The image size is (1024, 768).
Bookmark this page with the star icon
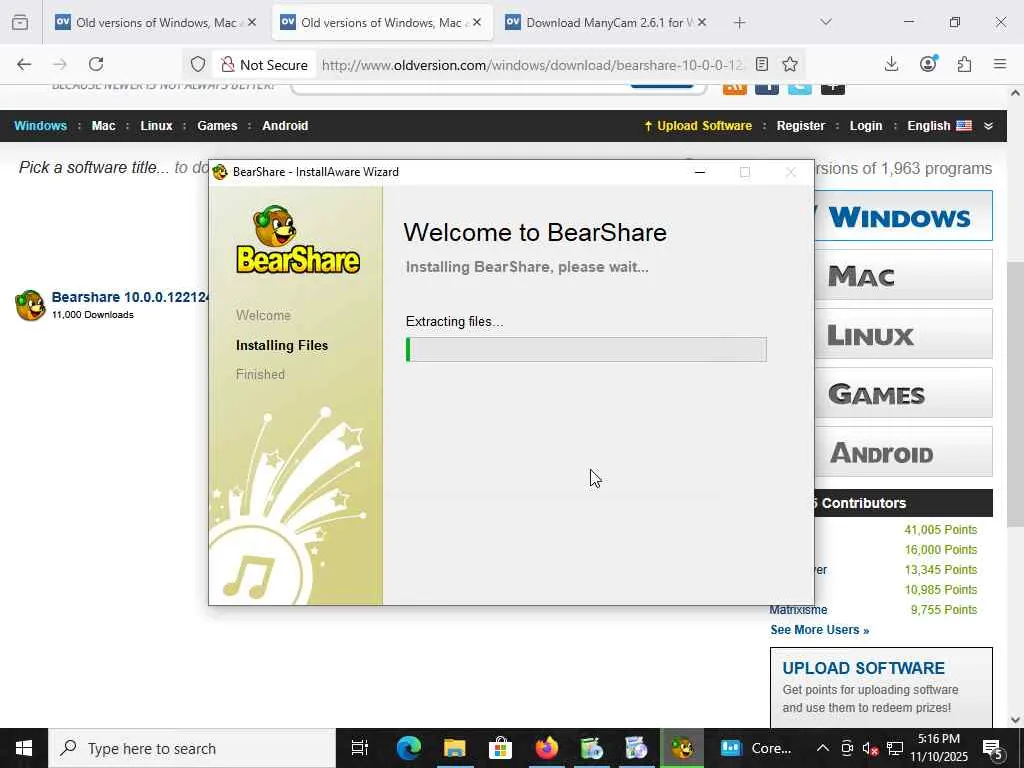pos(790,64)
